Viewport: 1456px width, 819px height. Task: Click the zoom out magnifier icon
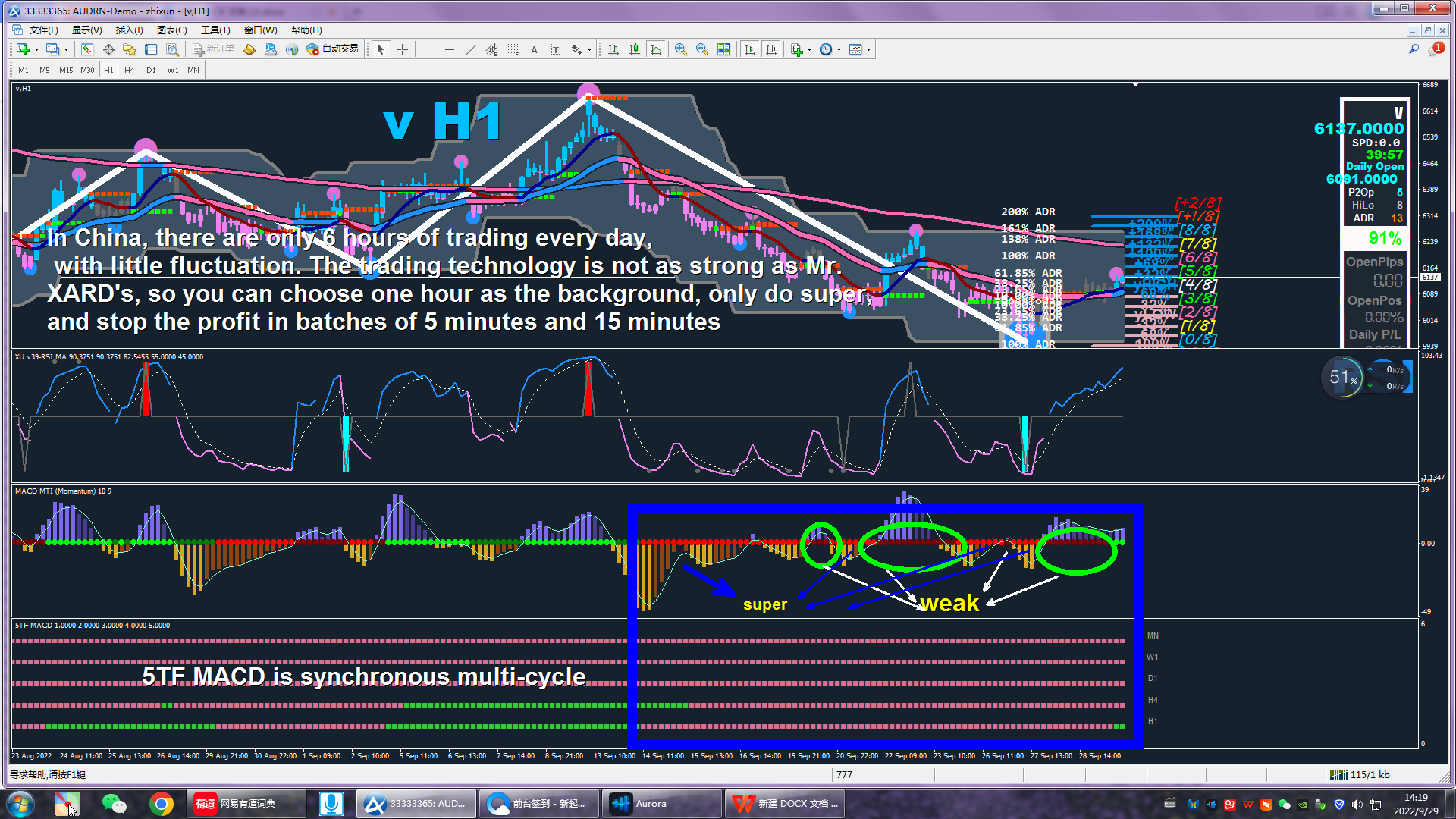tap(702, 49)
